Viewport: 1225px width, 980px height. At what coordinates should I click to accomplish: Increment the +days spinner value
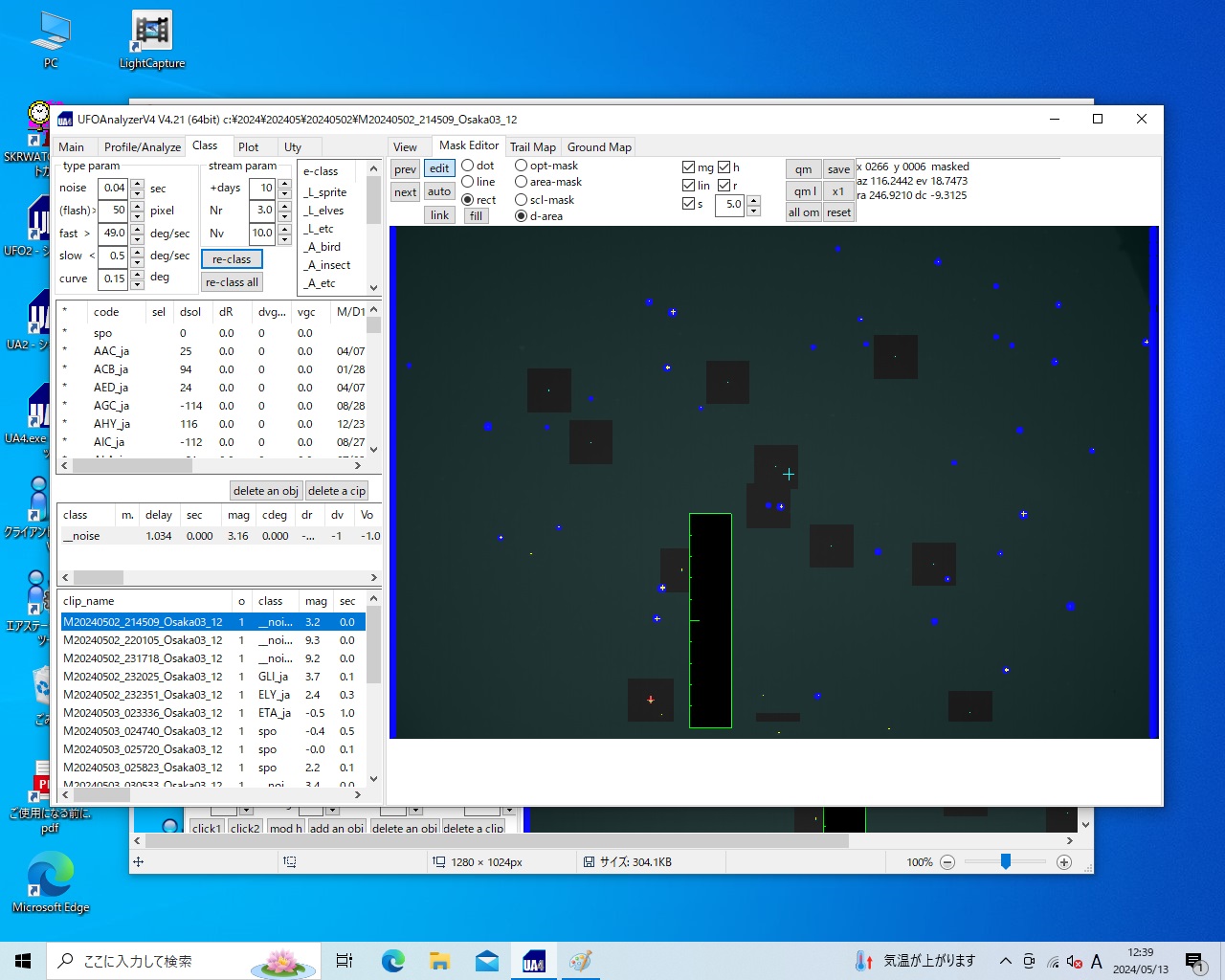(x=284, y=183)
